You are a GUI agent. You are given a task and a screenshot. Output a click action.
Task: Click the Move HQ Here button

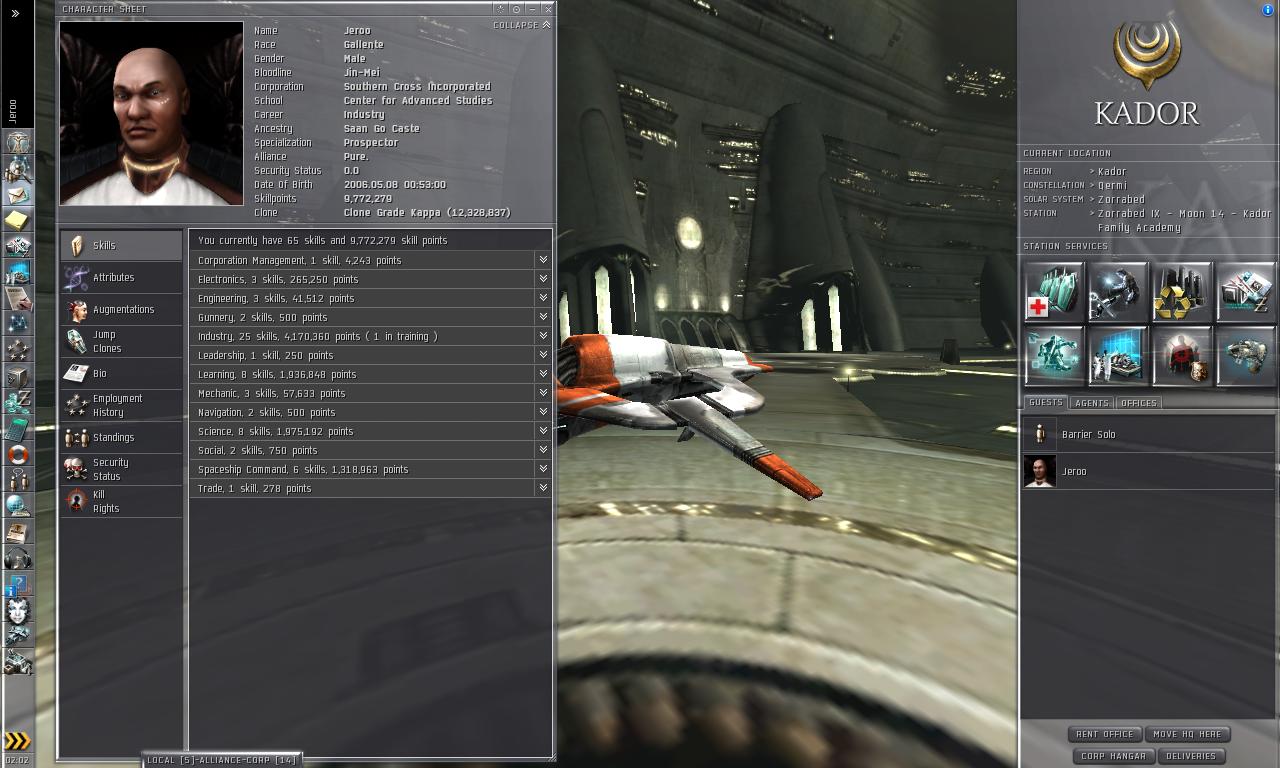tap(1187, 734)
